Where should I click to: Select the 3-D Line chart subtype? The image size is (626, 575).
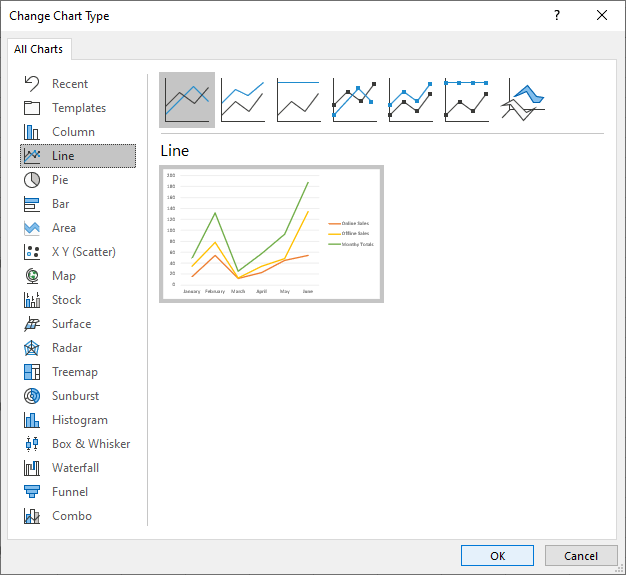tap(523, 100)
